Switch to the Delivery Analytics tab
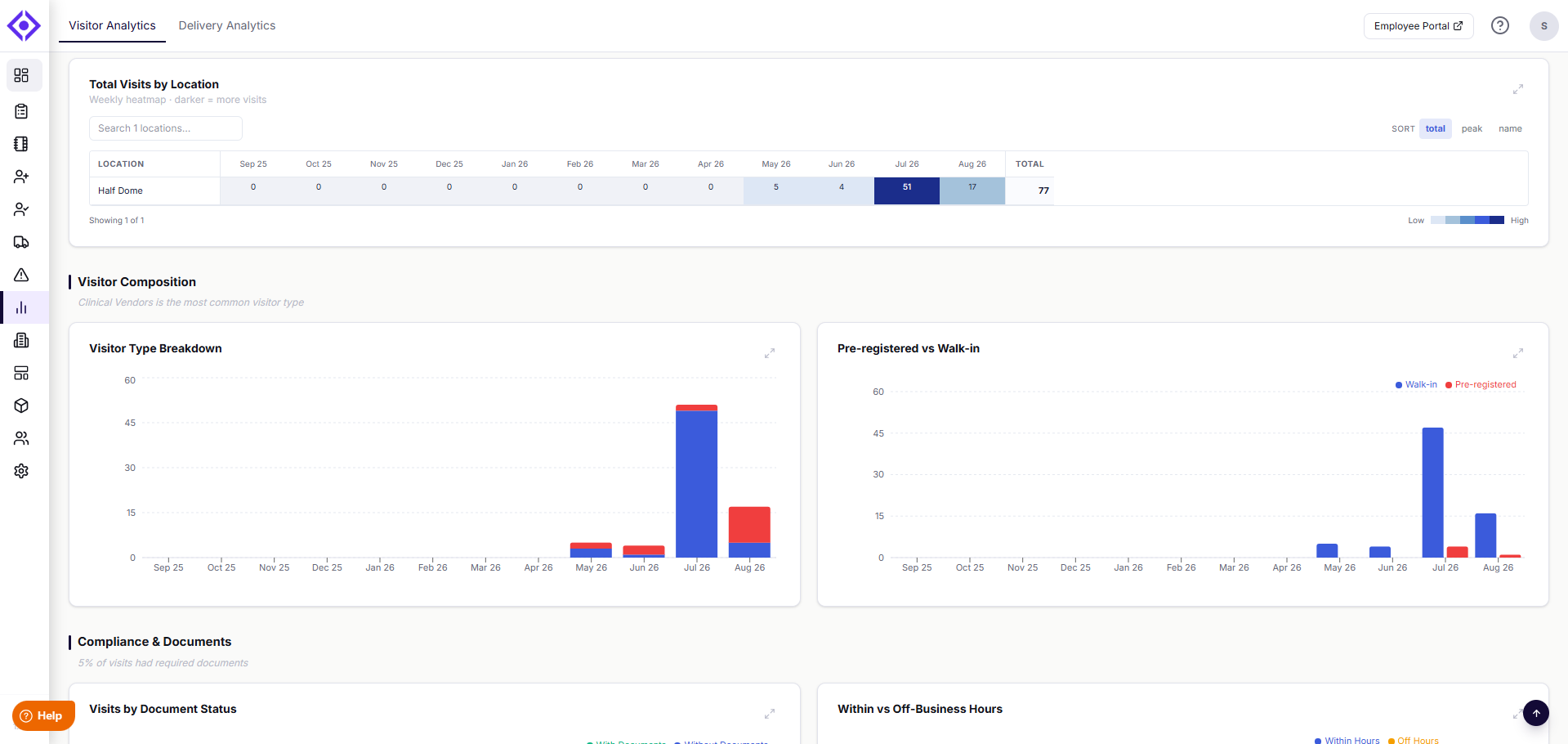 pyautogui.click(x=227, y=25)
